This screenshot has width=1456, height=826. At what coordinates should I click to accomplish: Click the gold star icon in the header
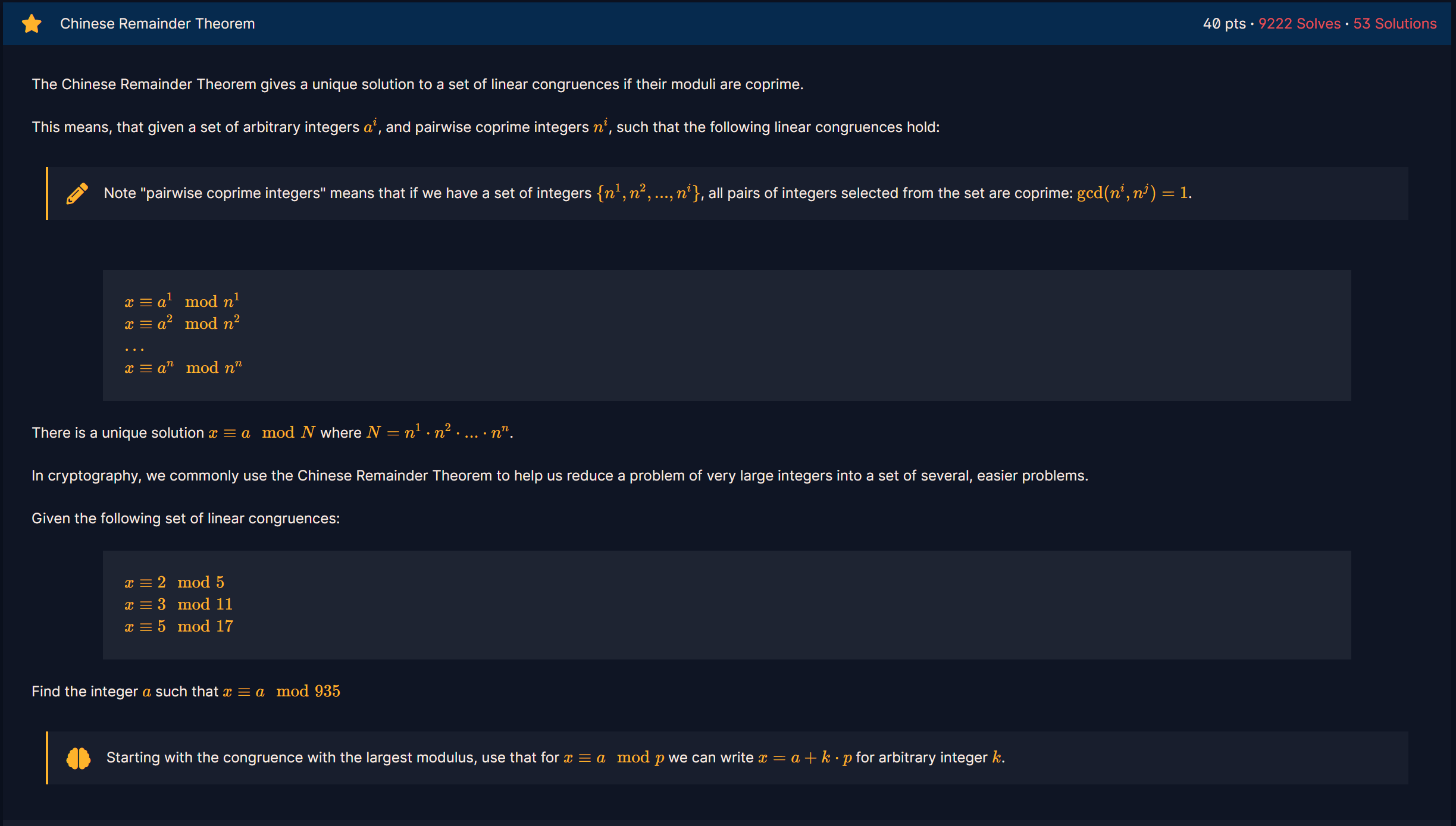32,24
